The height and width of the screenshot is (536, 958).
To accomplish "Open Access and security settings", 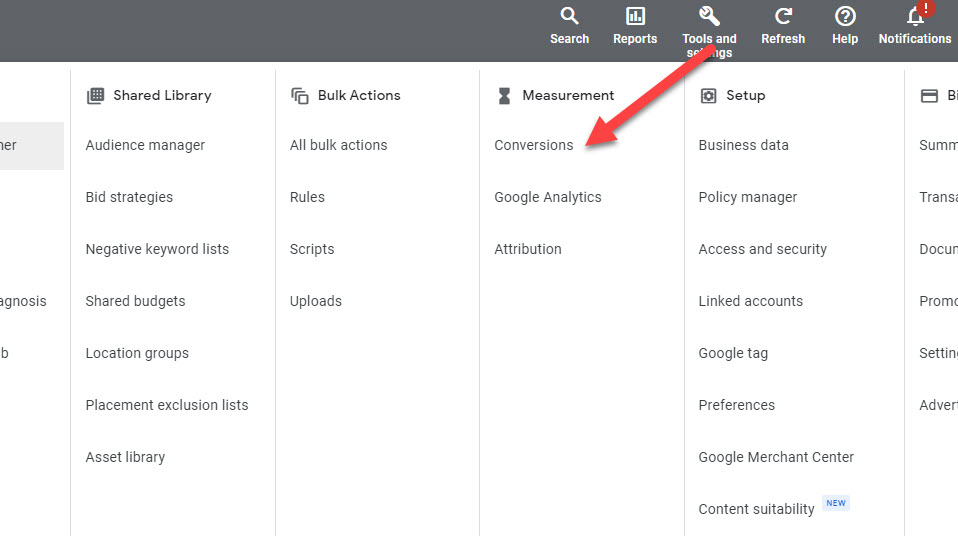I will 762,249.
